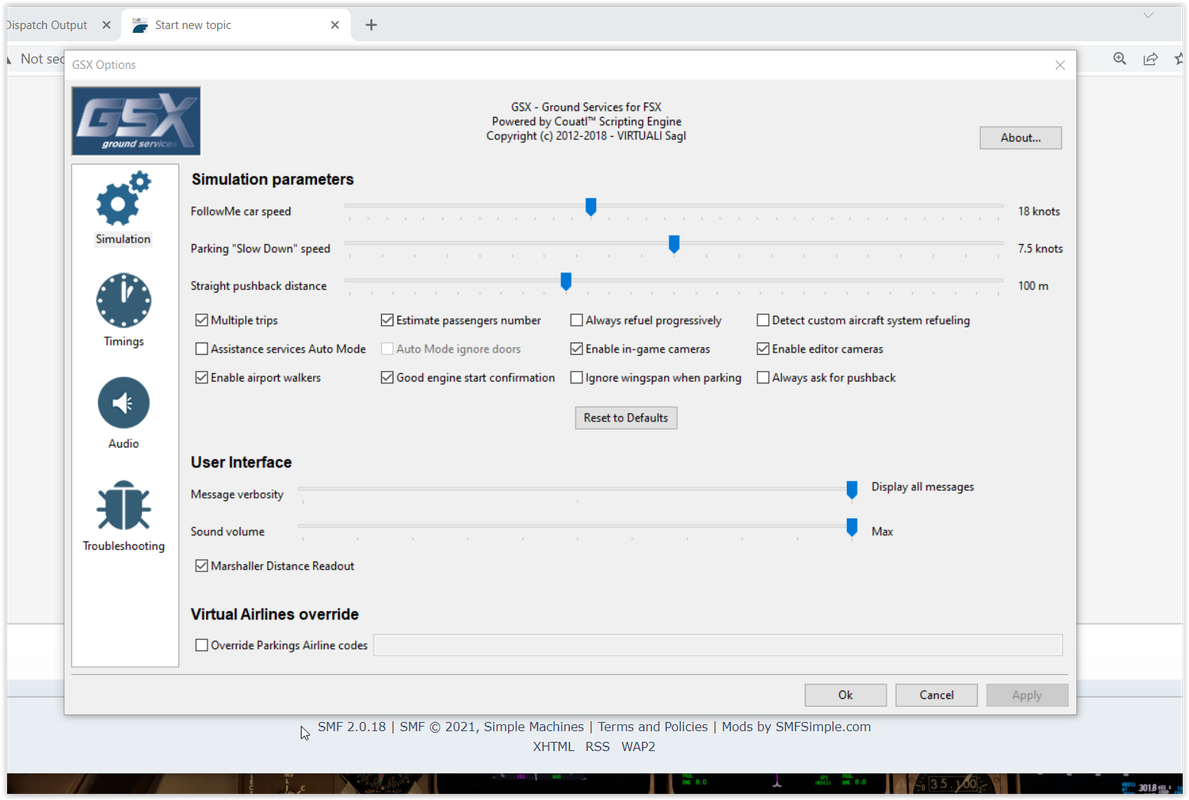The height and width of the screenshot is (800, 1189).
Task: Toggle Good engine start confirmation
Action: (387, 378)
